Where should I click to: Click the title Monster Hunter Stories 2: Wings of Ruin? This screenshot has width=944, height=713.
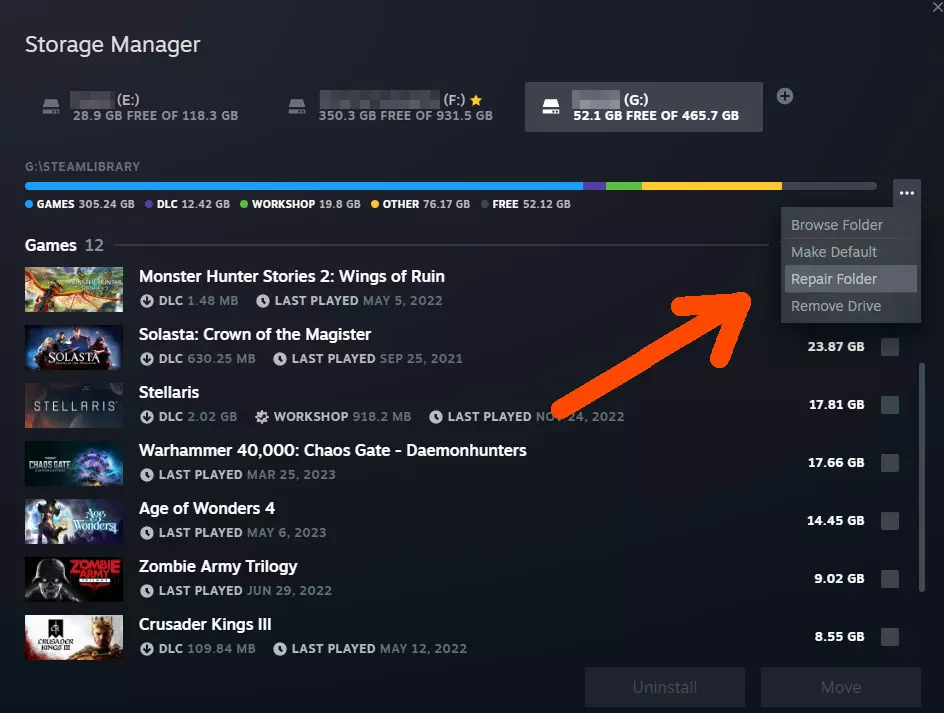pos(292,276)
